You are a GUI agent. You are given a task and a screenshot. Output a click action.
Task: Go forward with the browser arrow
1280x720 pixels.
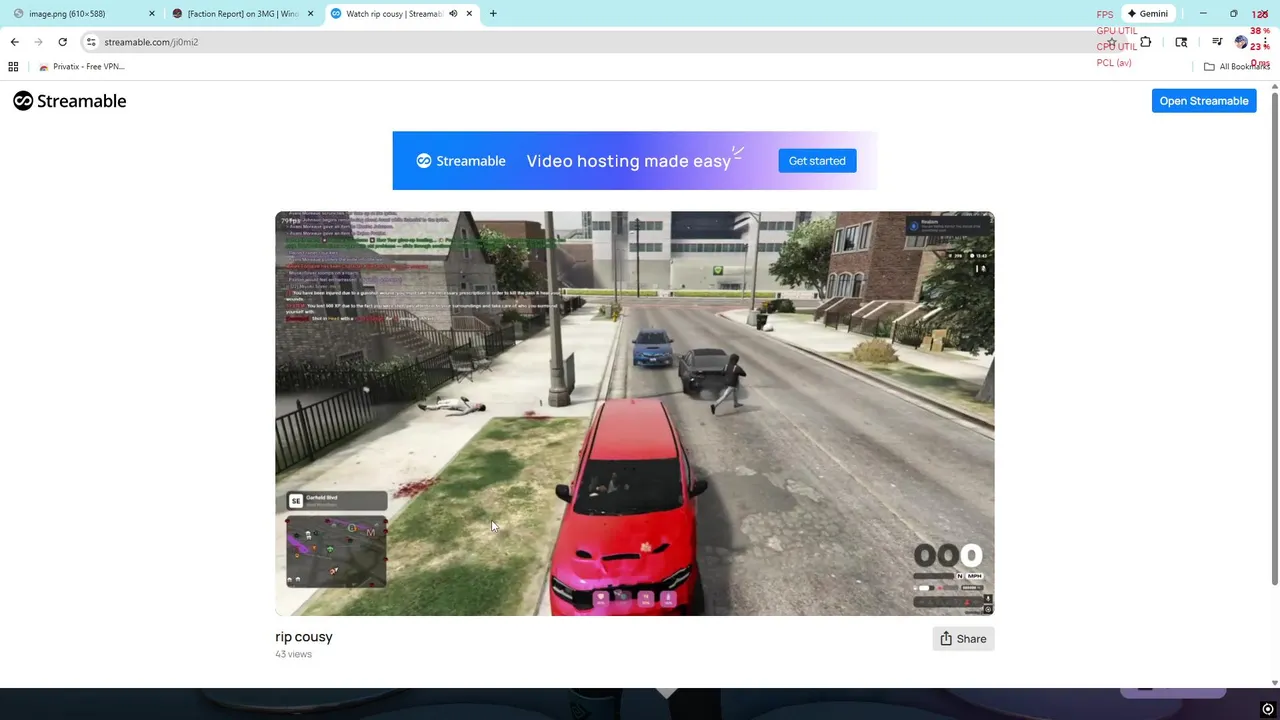[x=38, y=42]
